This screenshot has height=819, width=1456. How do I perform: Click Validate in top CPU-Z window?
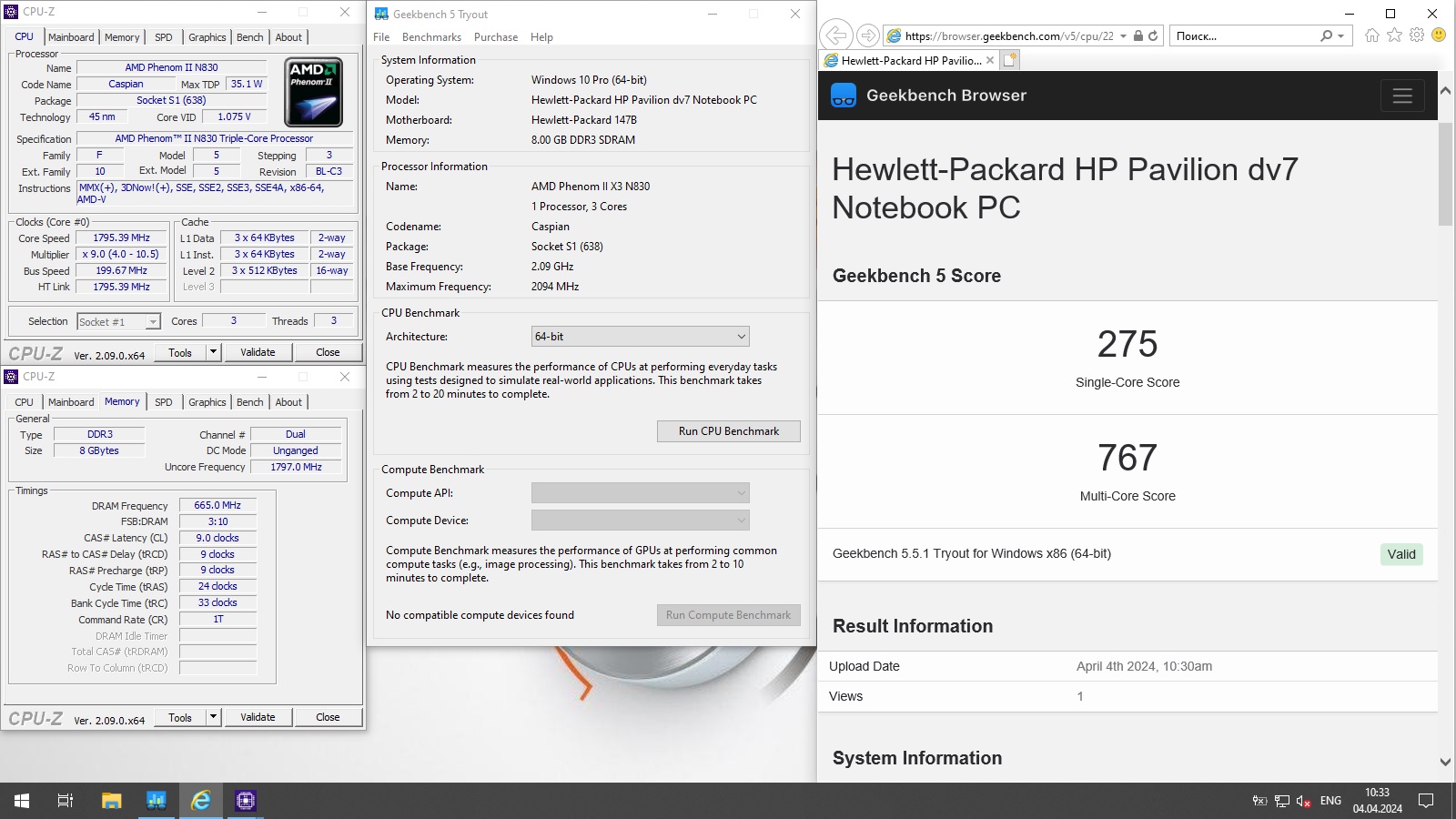coord(258,352)
